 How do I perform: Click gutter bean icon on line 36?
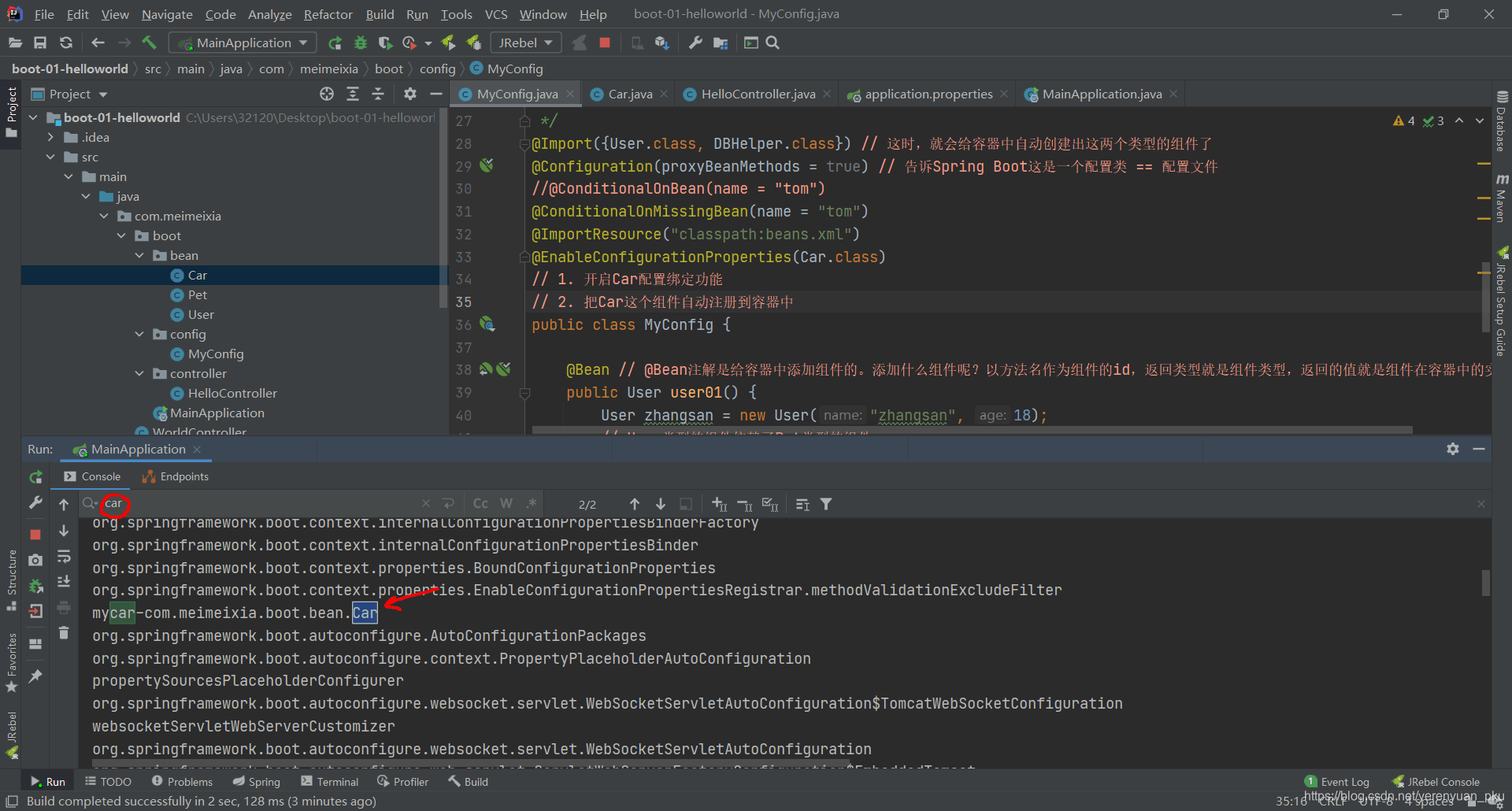pyautogui.click(x=487, y=324)
